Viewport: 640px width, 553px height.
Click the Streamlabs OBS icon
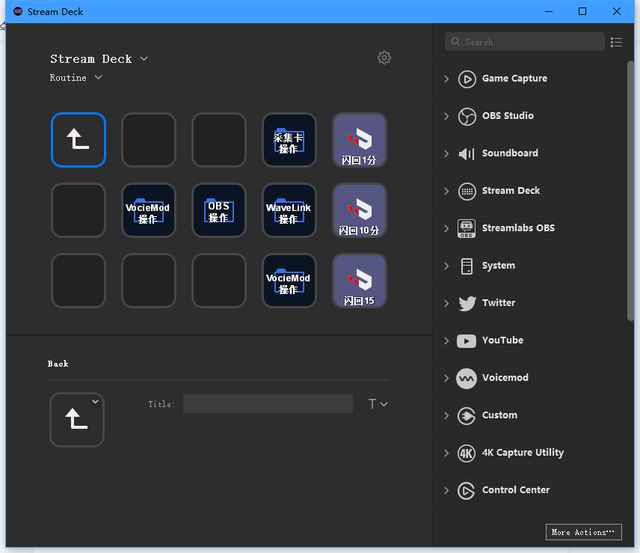[x=467, y=229]
